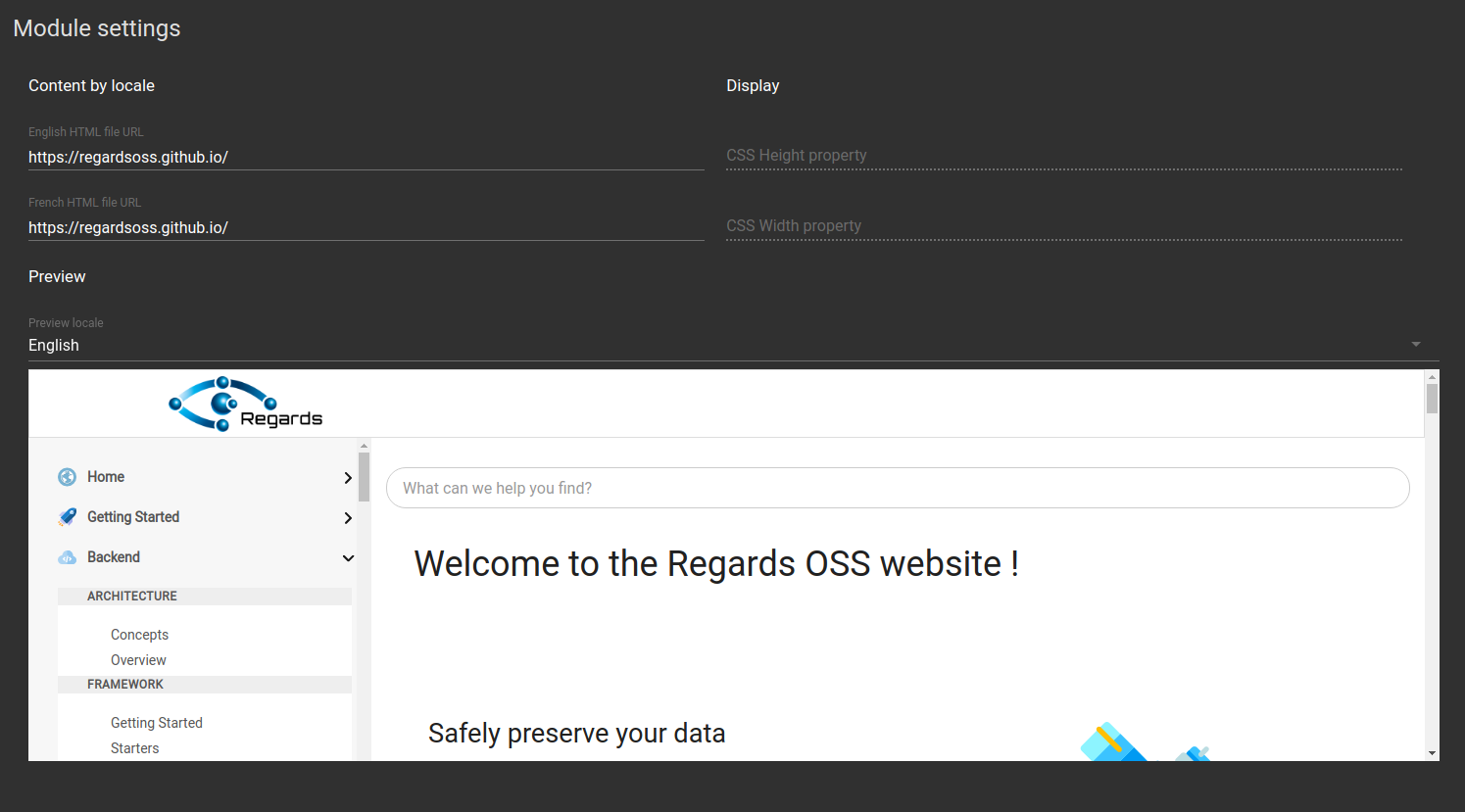Click the Backend cloud icon
The width and height of the screenshot is (1465, 812).
click(67, 557)
